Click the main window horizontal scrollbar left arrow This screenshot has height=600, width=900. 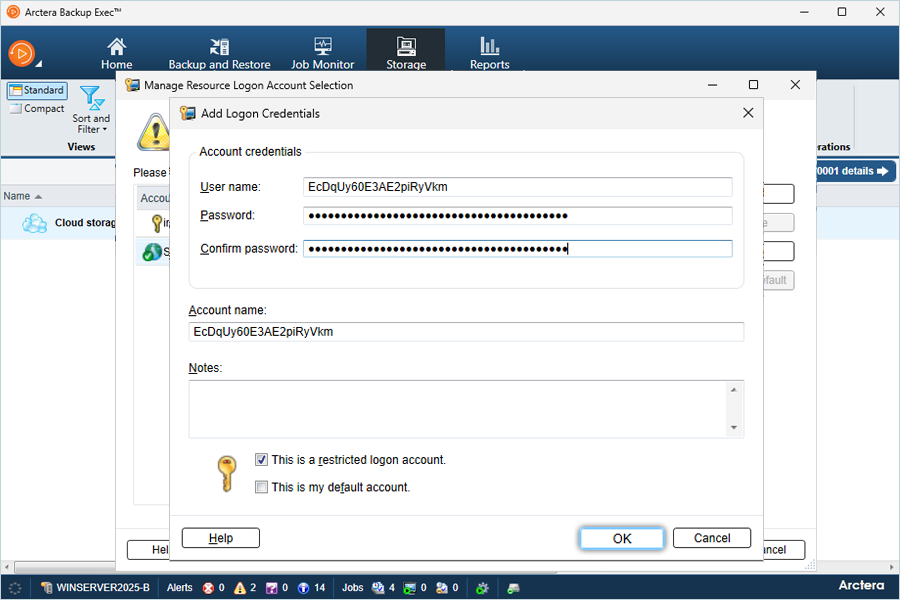point(7,567)
